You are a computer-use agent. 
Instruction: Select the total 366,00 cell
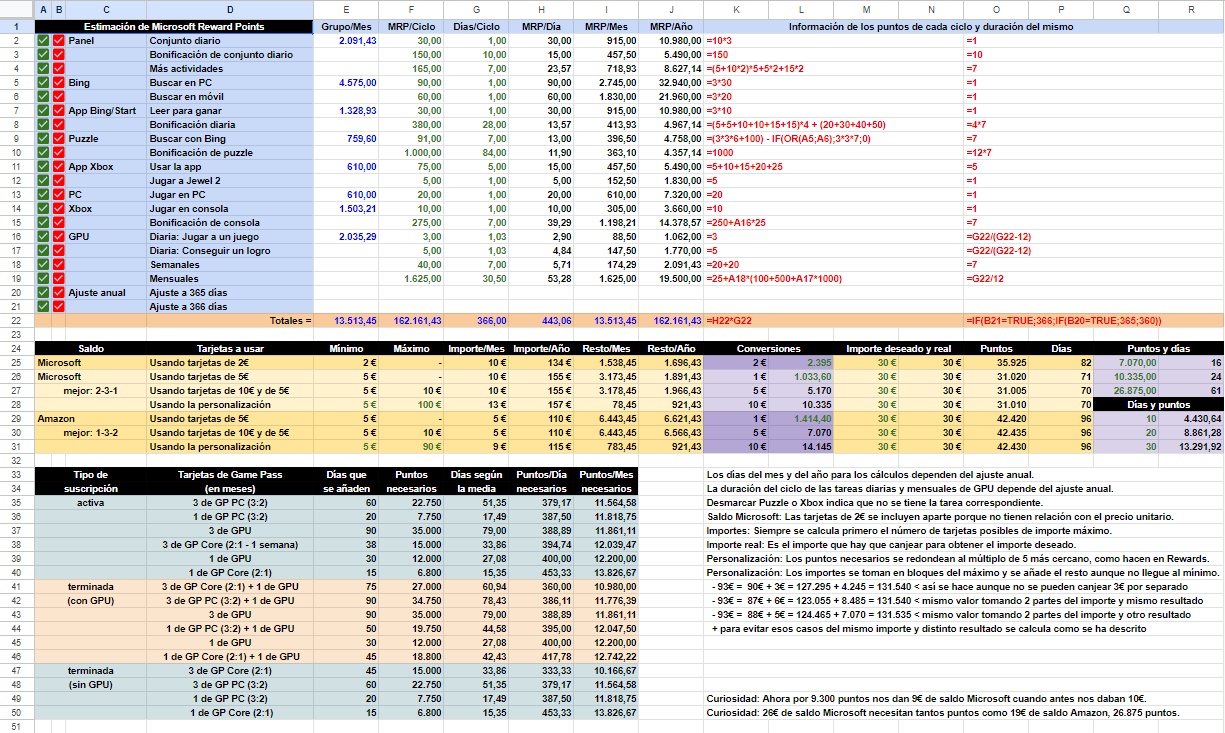click(476, 320)
